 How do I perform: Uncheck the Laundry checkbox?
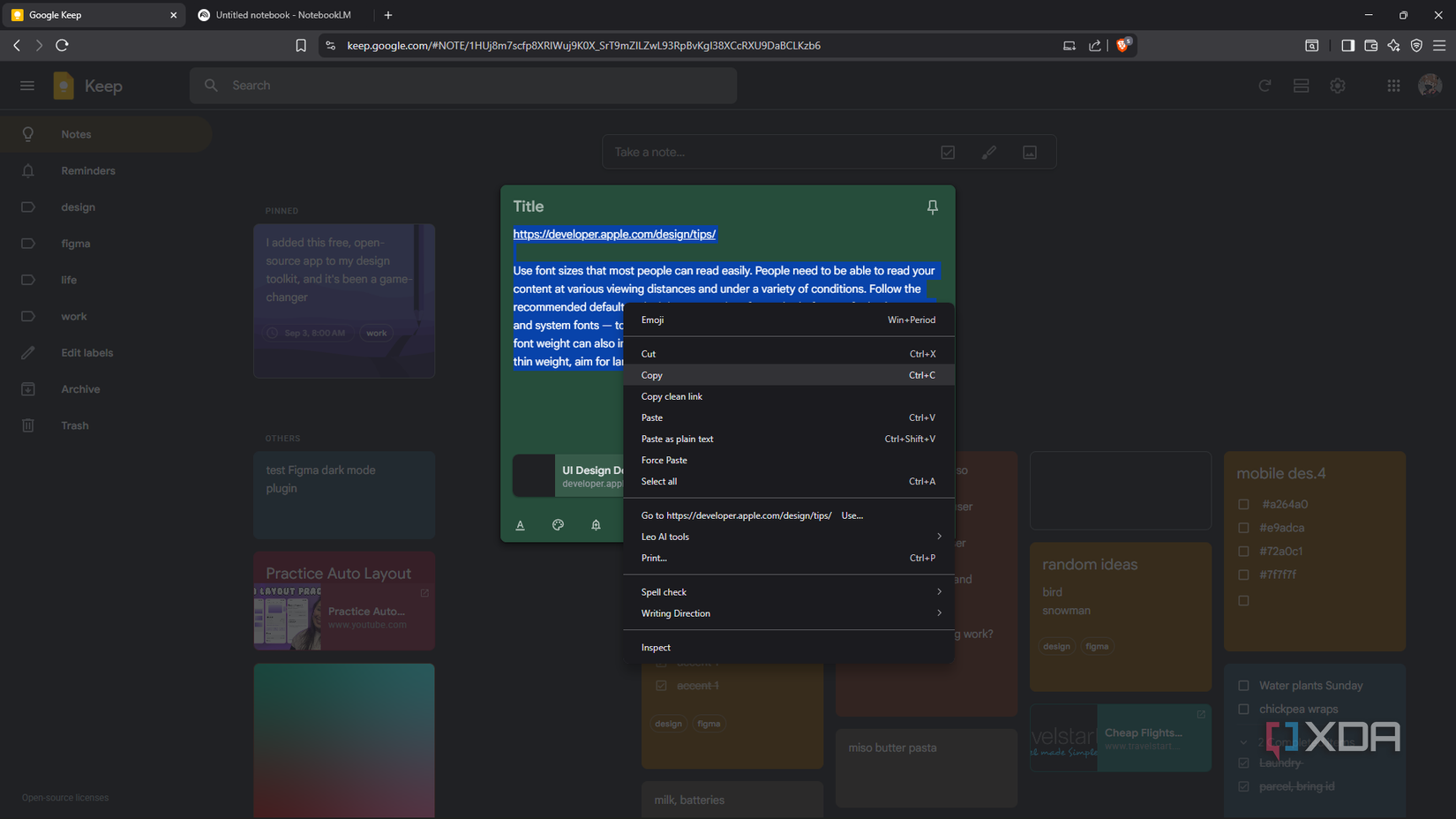tap(1243, 763)
